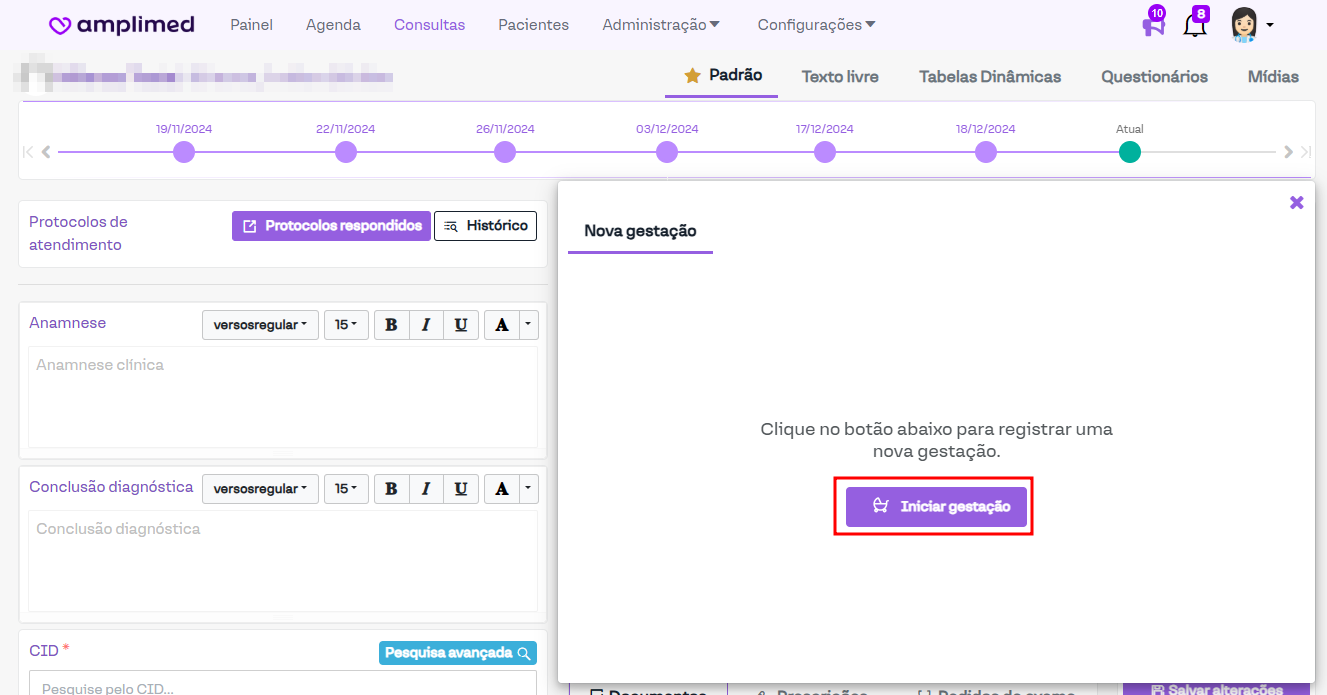Image resolution: width=1327 pixels, height=695 pixels.
Task: Close the Nova gestação panel
Action: pyautogui.click(x=1296, y=202)
